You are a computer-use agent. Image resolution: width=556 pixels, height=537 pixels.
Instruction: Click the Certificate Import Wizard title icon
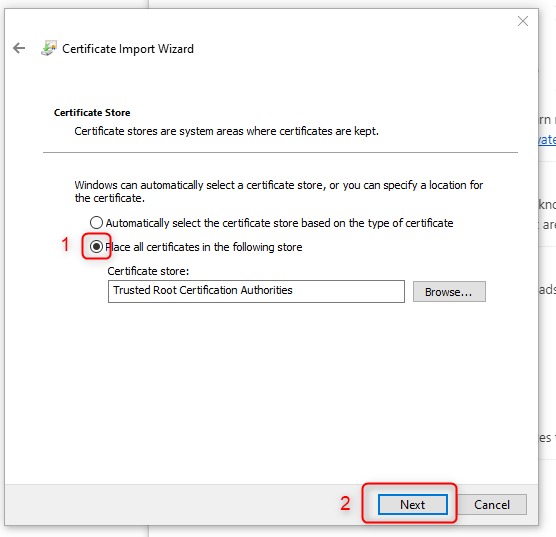click(x=49, y=48)
